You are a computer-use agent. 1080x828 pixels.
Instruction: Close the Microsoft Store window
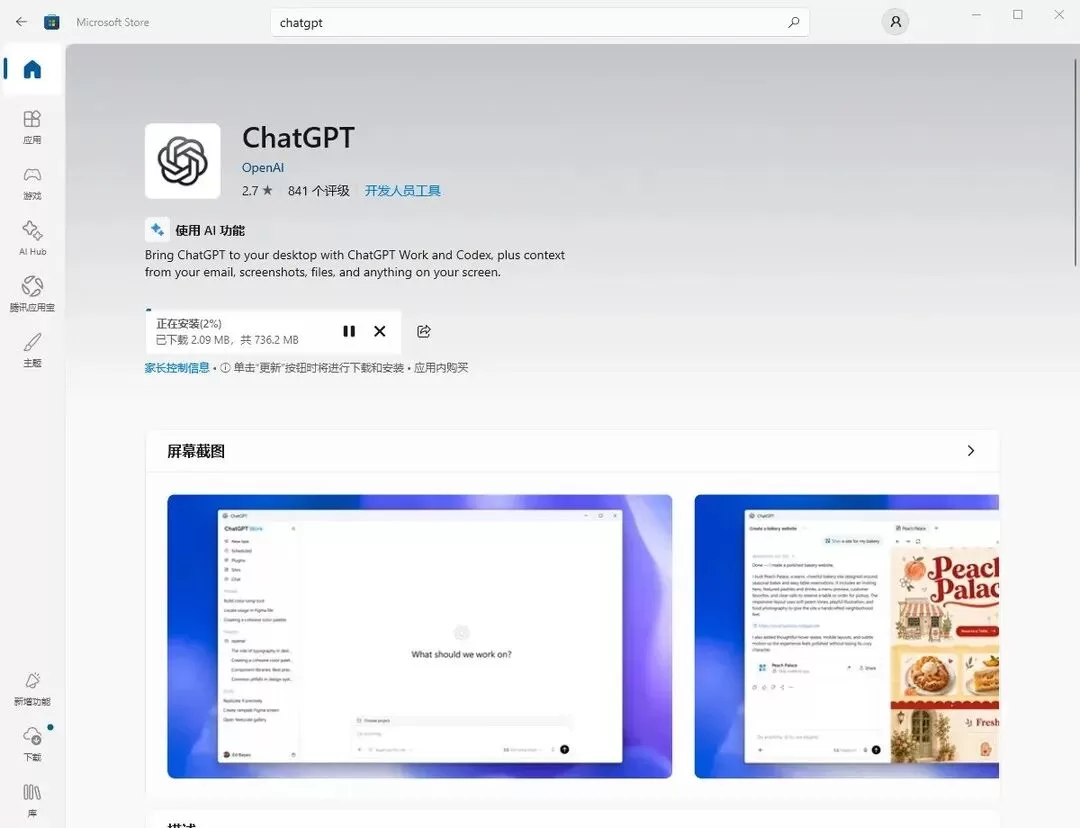pos(1059,14)
